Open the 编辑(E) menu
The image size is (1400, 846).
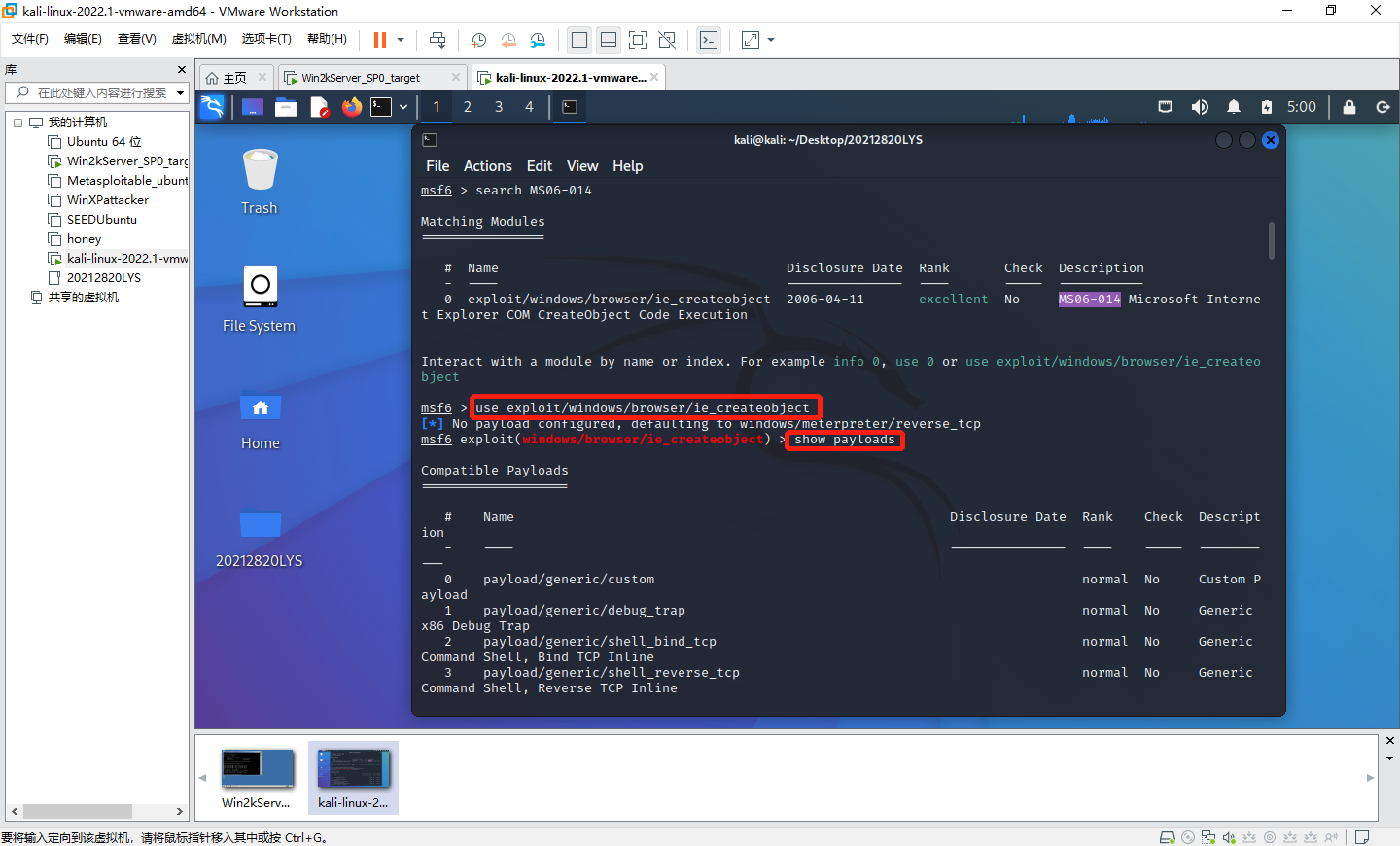click(83, 39)
